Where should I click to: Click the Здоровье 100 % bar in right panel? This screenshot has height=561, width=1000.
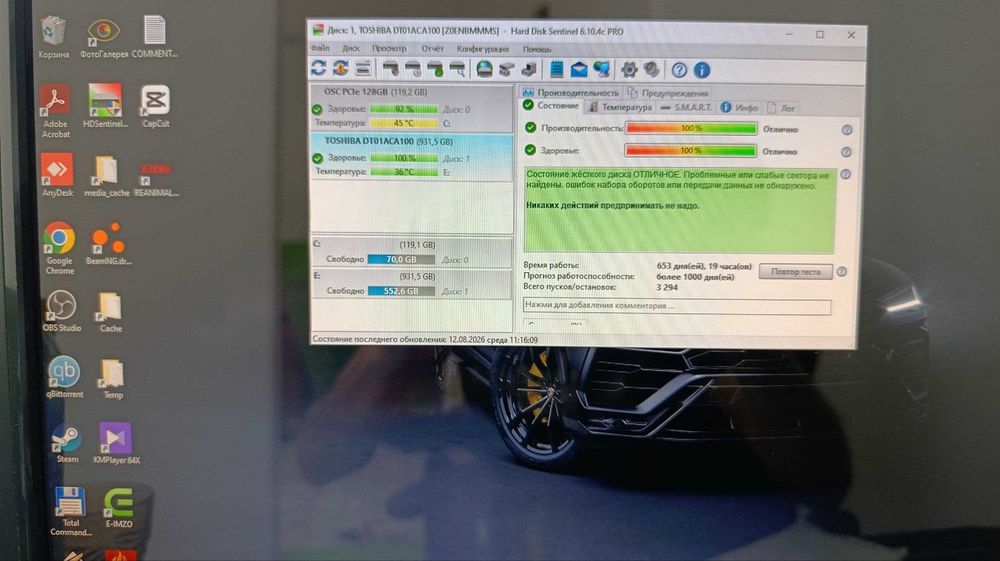click(691, 151)
